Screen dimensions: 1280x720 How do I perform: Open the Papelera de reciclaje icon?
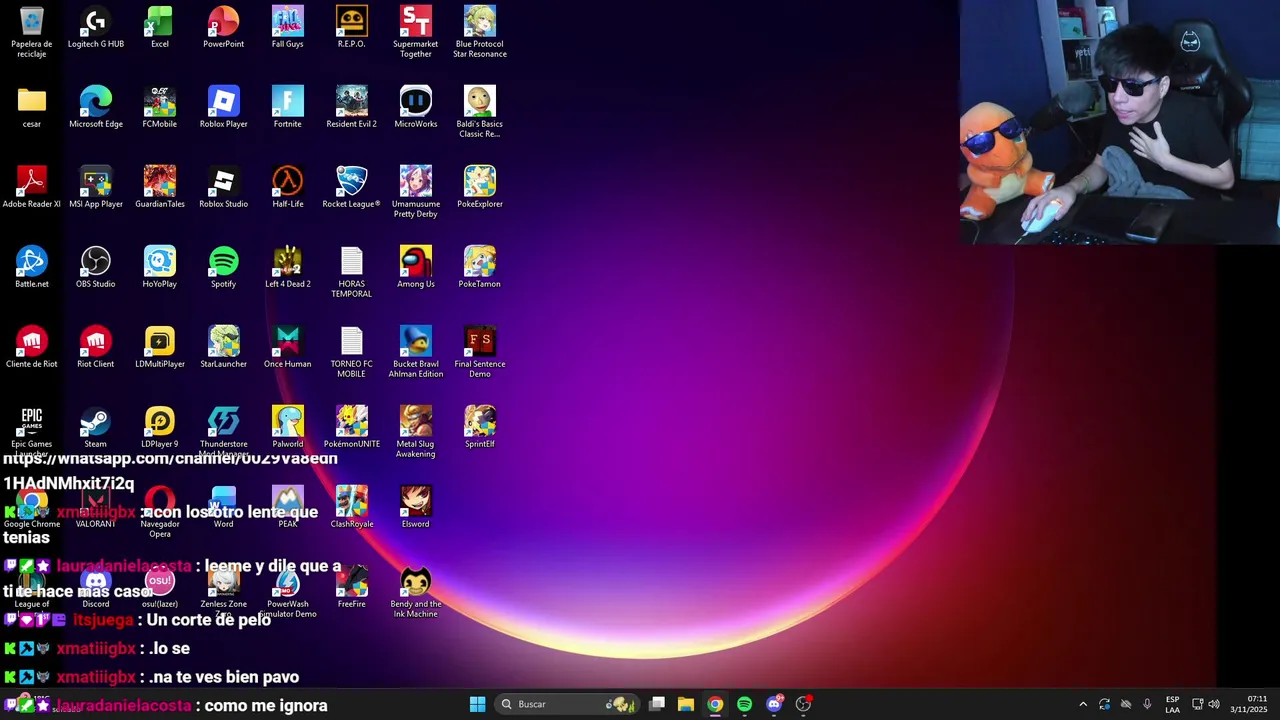32,32
